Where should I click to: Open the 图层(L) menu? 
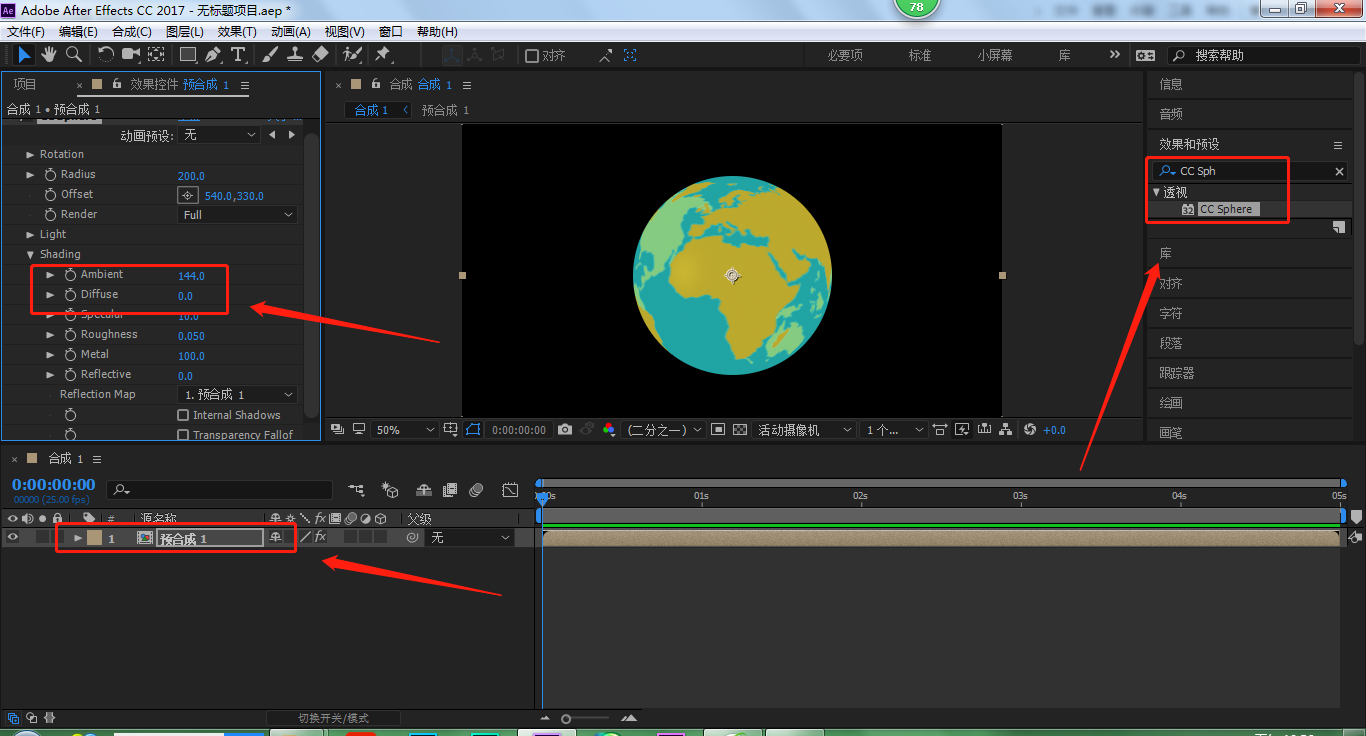(x=185, y=32)
